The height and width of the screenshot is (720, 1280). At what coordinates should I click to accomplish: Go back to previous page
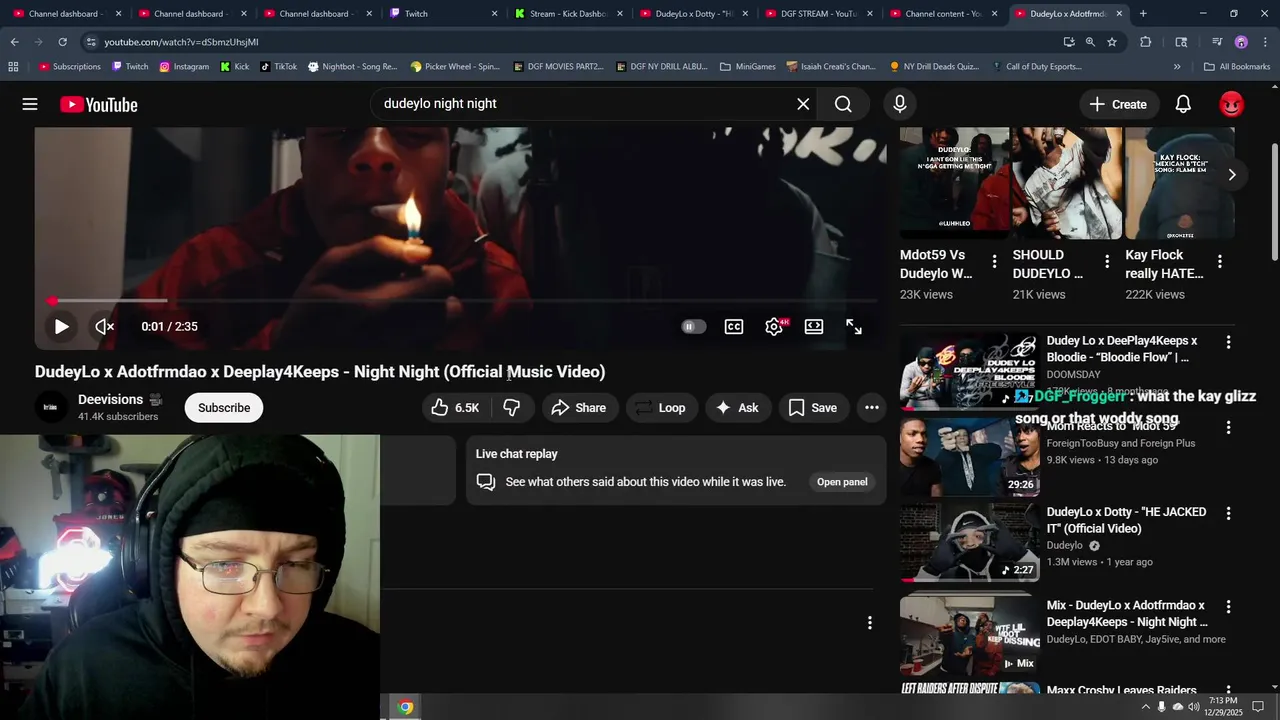pyautogui.click(x=14, y=42)
